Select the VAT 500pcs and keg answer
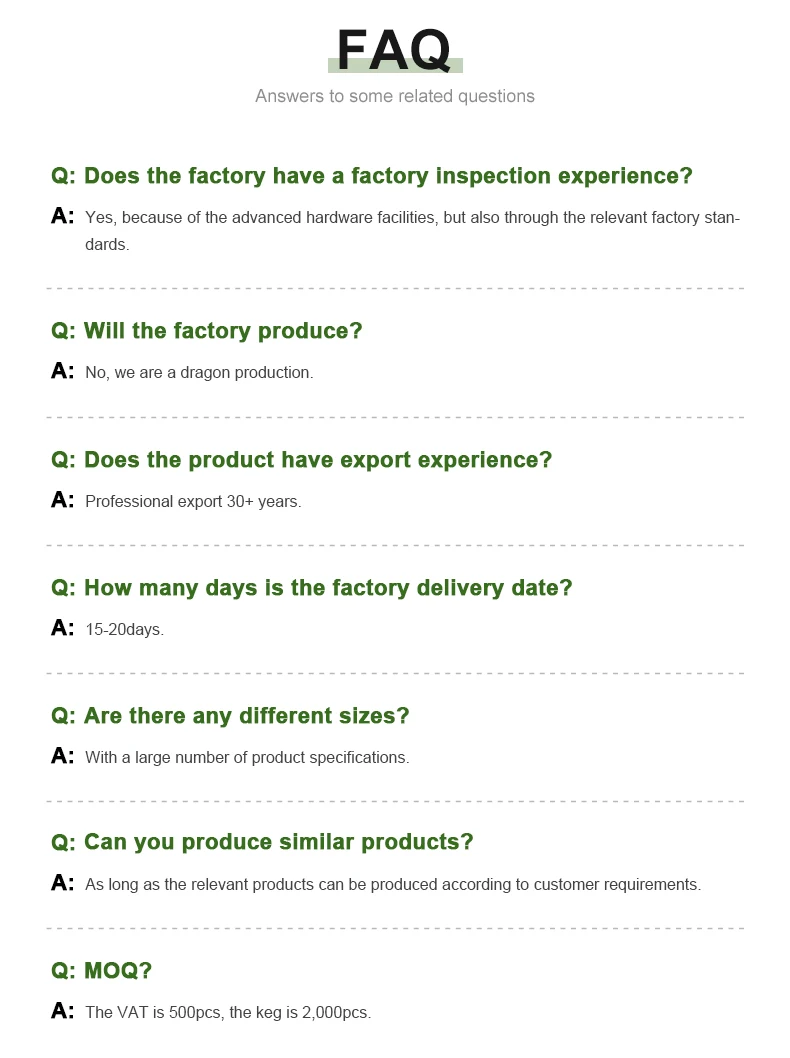This screenshot has width=790, height=1058. pyautogui.click(x=228, y=1013)
